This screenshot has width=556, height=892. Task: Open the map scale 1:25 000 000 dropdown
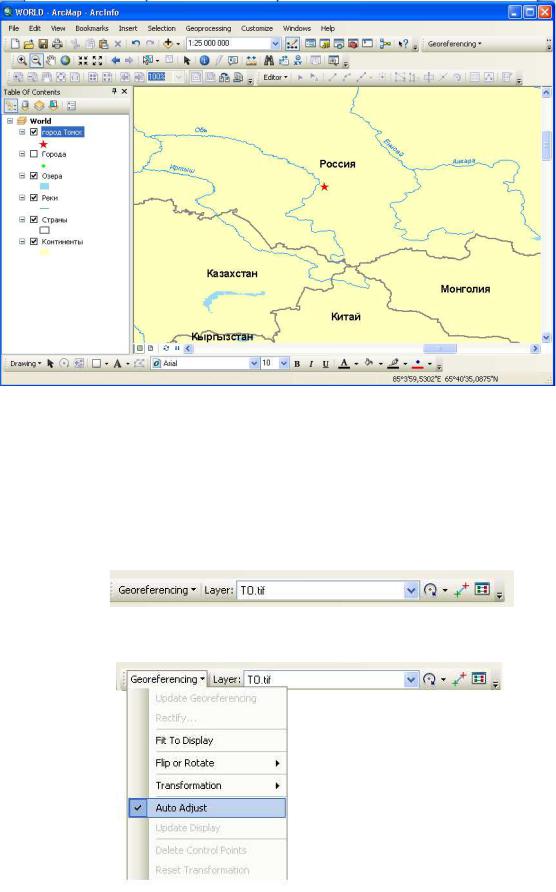pyautogui.click(x=275, y=44)
